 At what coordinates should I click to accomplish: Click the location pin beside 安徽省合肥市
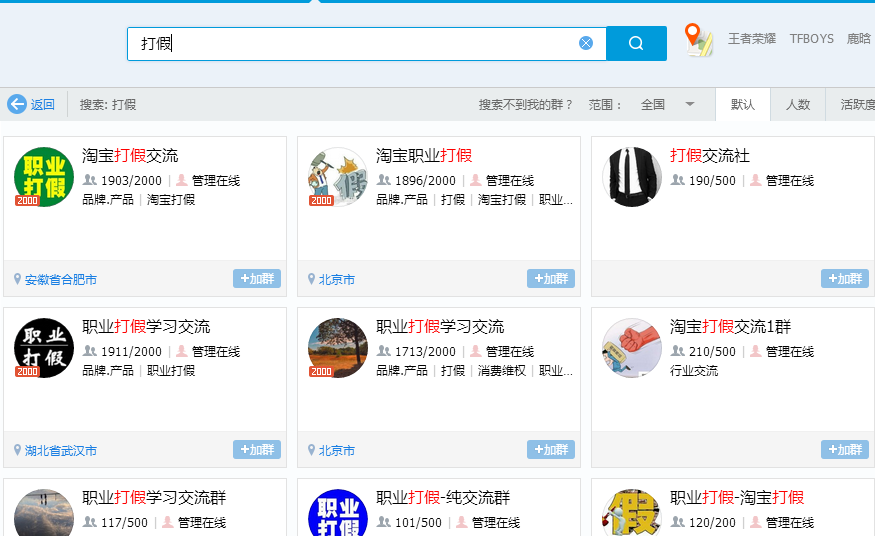17,279
